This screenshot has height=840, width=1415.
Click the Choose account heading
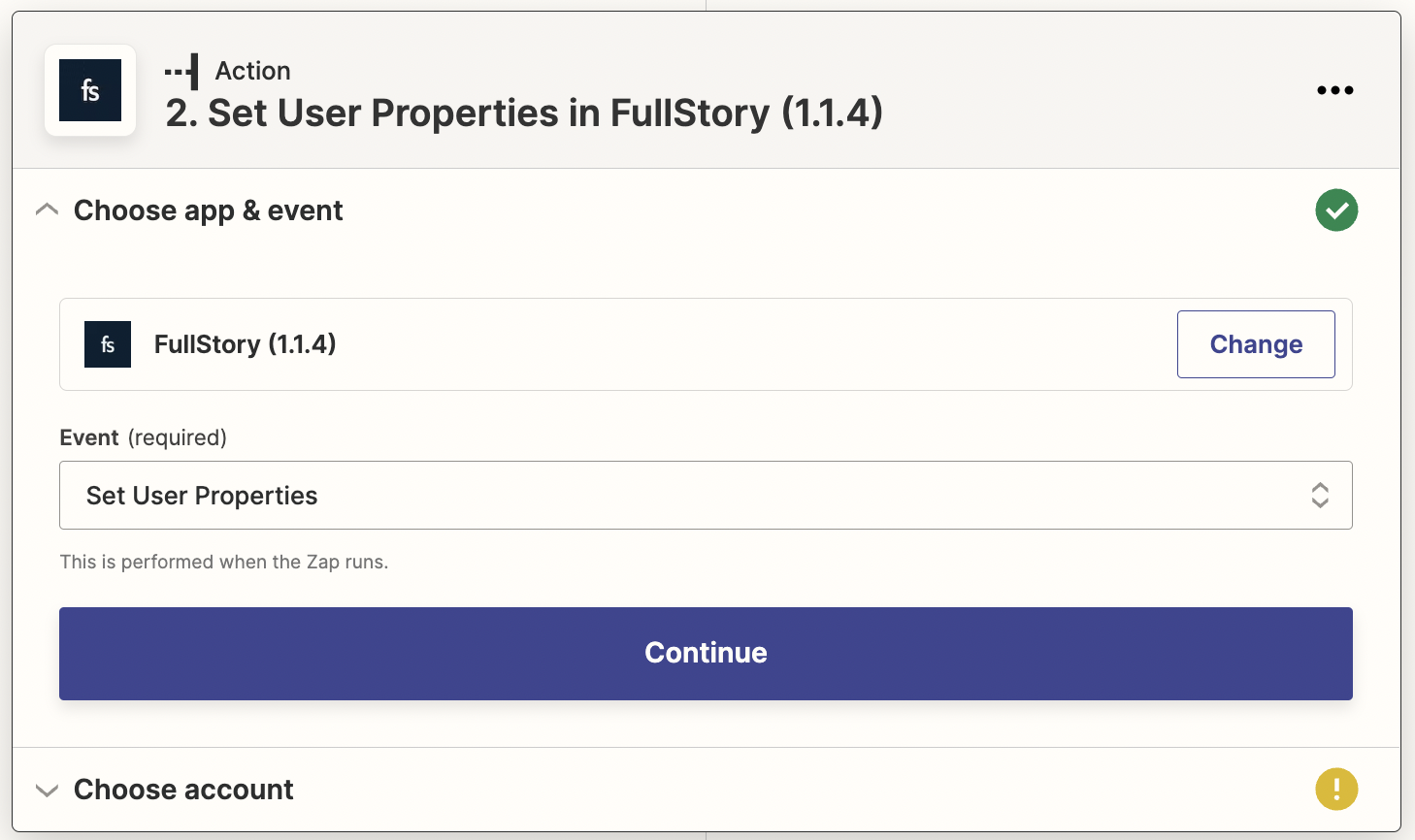tap(183, 790)
